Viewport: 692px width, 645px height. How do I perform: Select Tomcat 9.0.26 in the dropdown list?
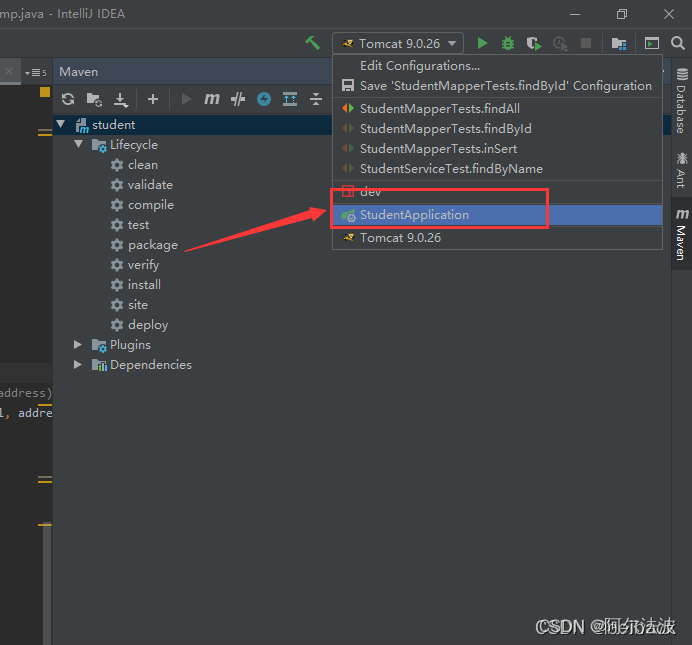497,238
